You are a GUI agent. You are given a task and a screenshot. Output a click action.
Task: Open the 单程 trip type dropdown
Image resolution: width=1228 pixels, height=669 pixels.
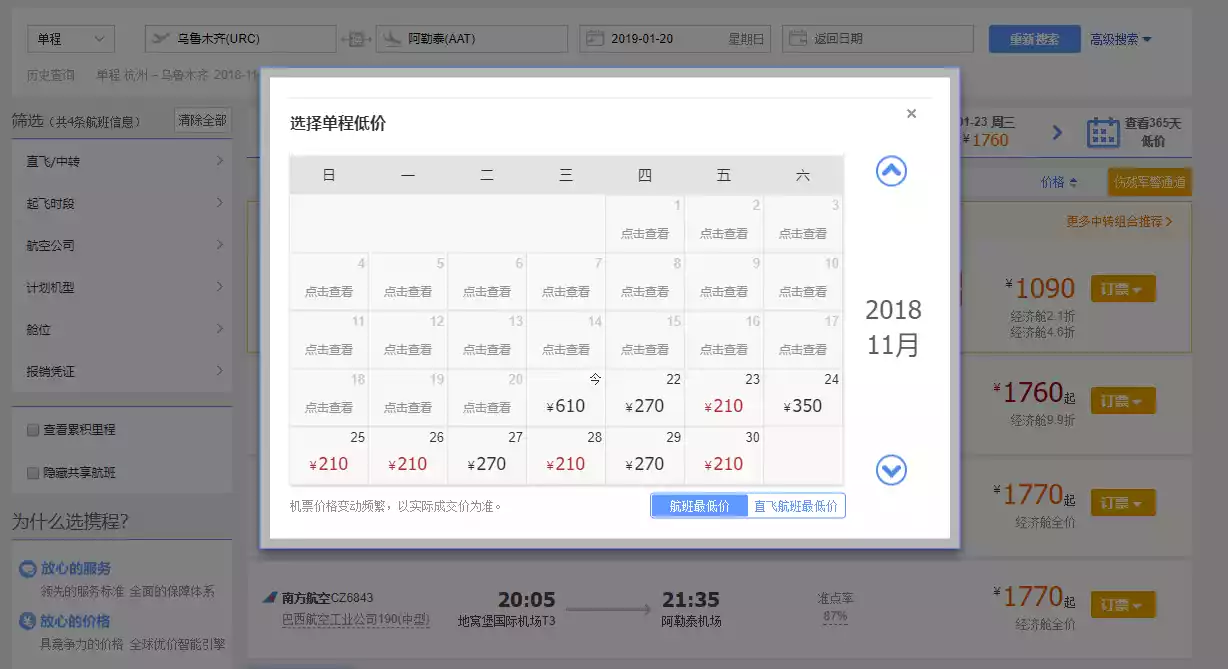click(70, 39)
